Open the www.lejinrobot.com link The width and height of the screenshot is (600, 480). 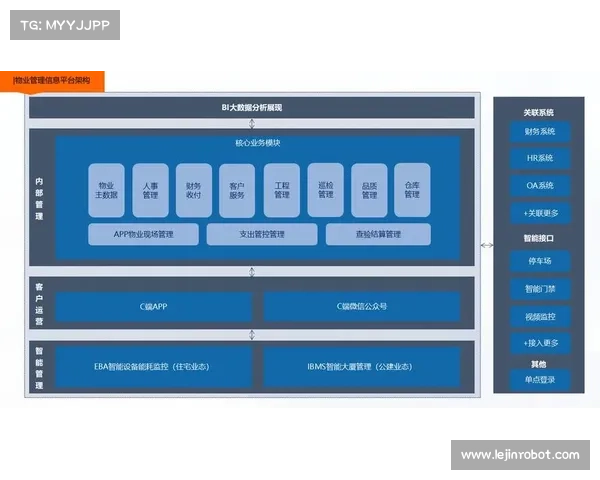pos(520,455)
